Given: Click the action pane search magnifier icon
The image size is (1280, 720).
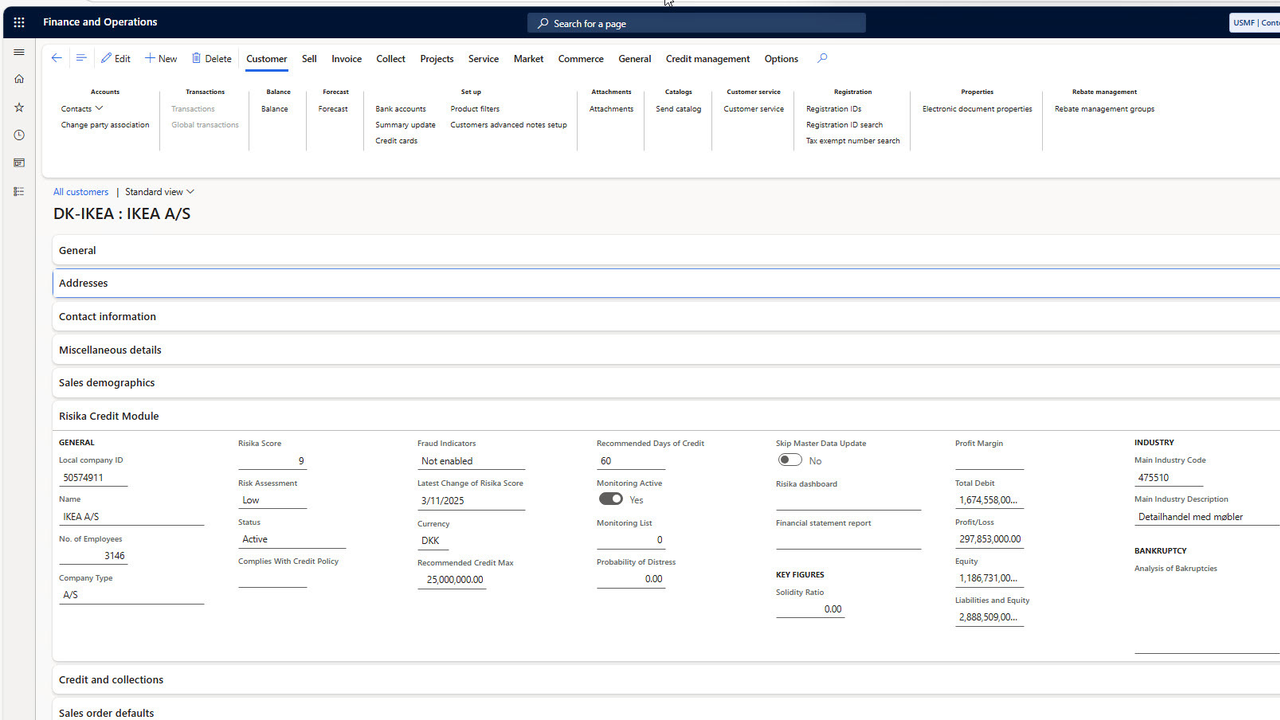Looking at the screenshot, I should click(822, 58).
